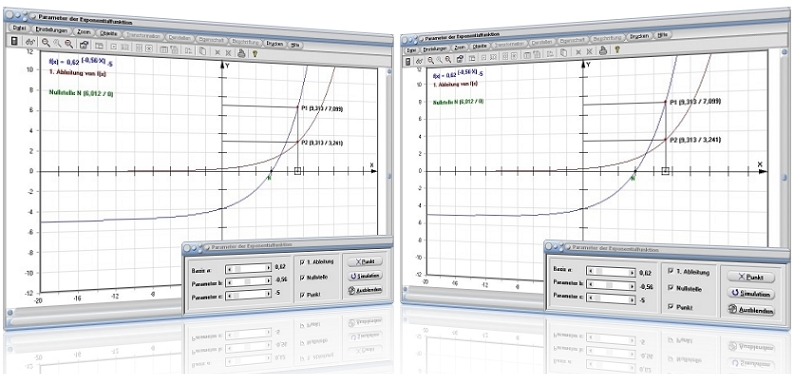Click the Basis a slider track in left panel
This screenshot has height=374, width=794.
pyautogui.click(x=249, y=268)
